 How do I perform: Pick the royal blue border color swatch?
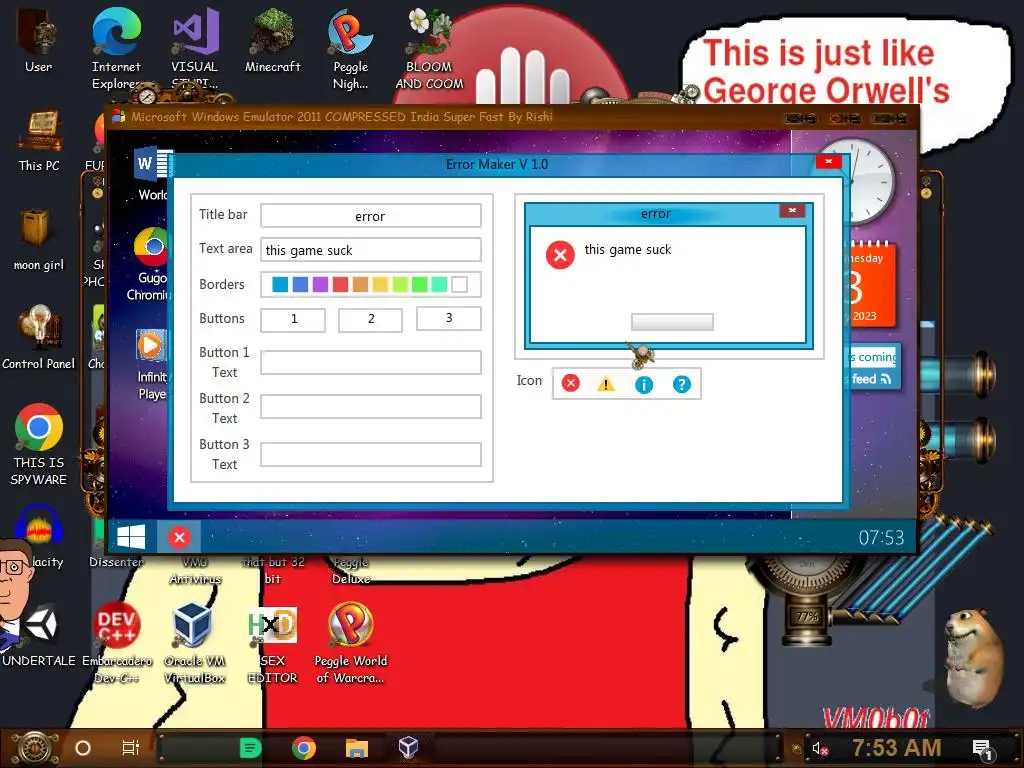300,285
